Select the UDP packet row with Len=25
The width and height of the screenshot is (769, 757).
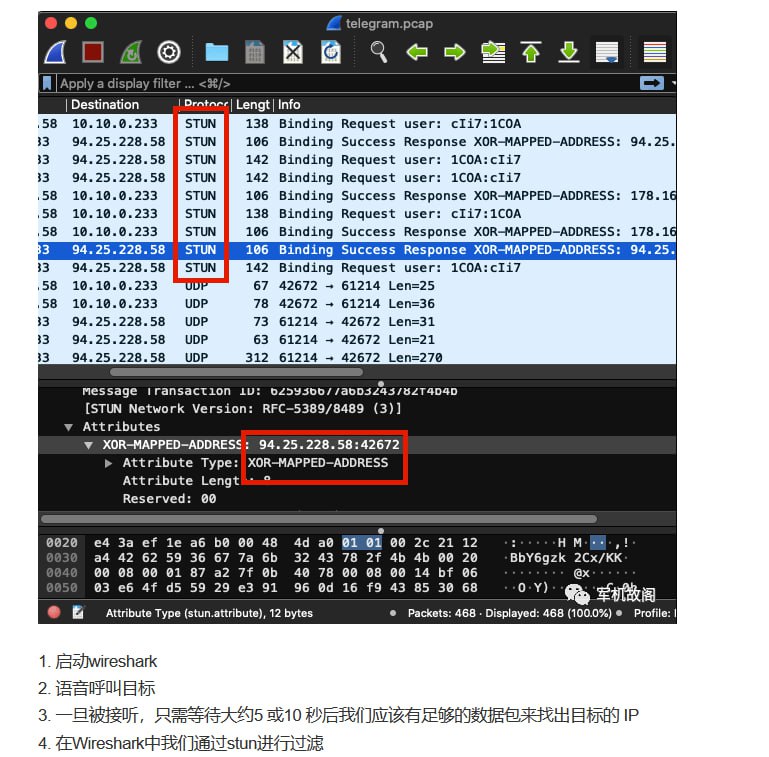coord(357,286)
